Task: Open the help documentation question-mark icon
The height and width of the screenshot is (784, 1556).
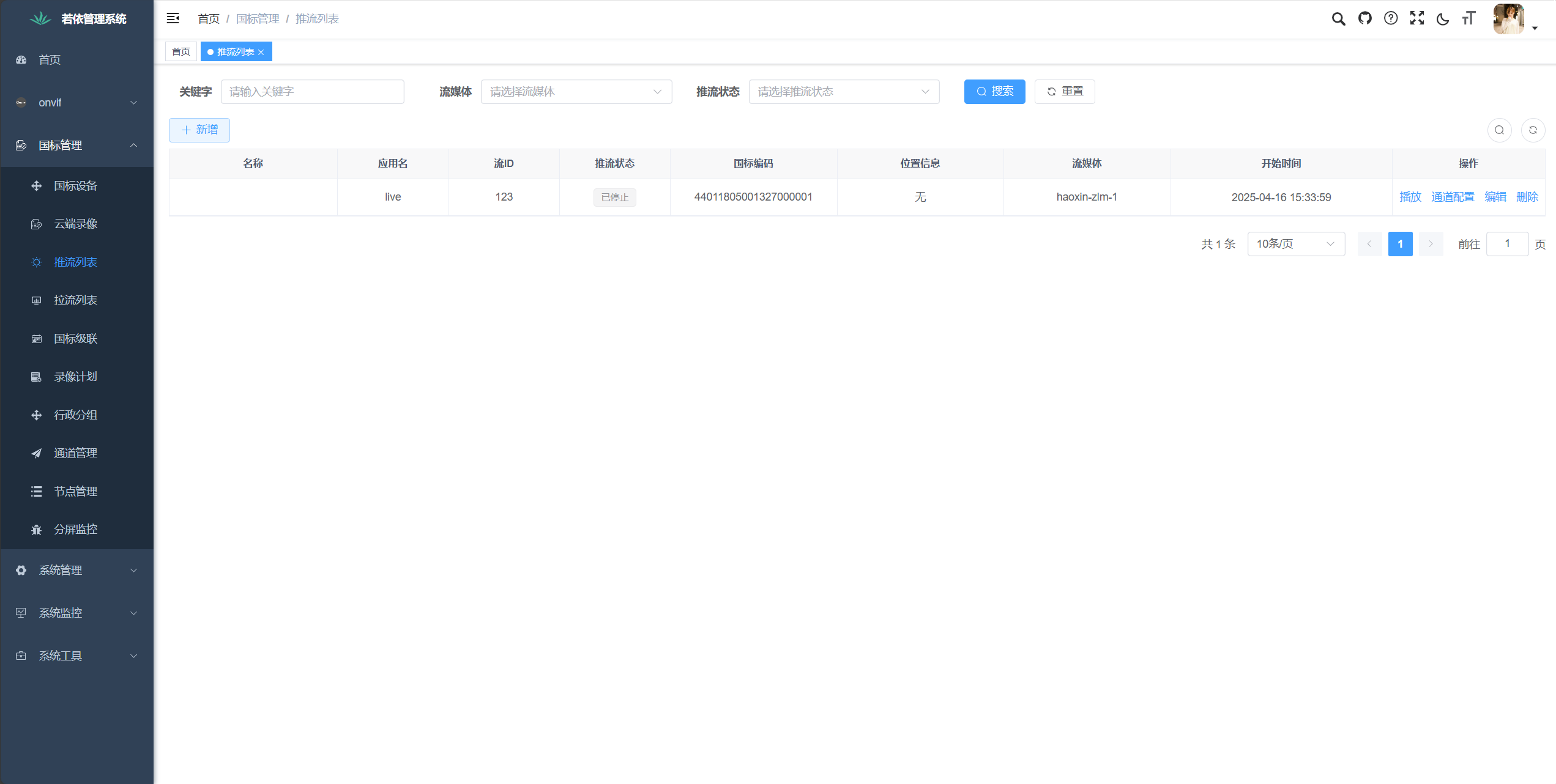Action: 1391,18
